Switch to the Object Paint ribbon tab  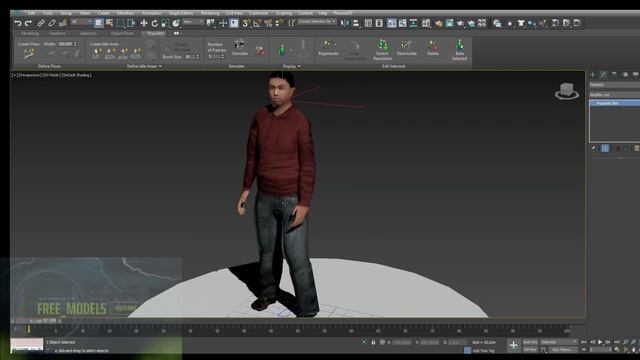pos(122,33)
